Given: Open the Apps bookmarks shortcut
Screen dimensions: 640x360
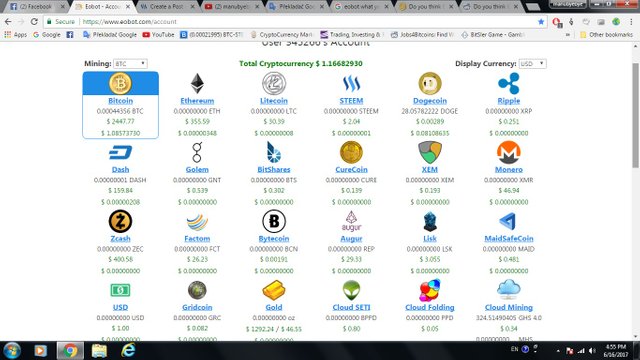Looking at the screenshot, I should pyautogui.click(x=15, y=35).
